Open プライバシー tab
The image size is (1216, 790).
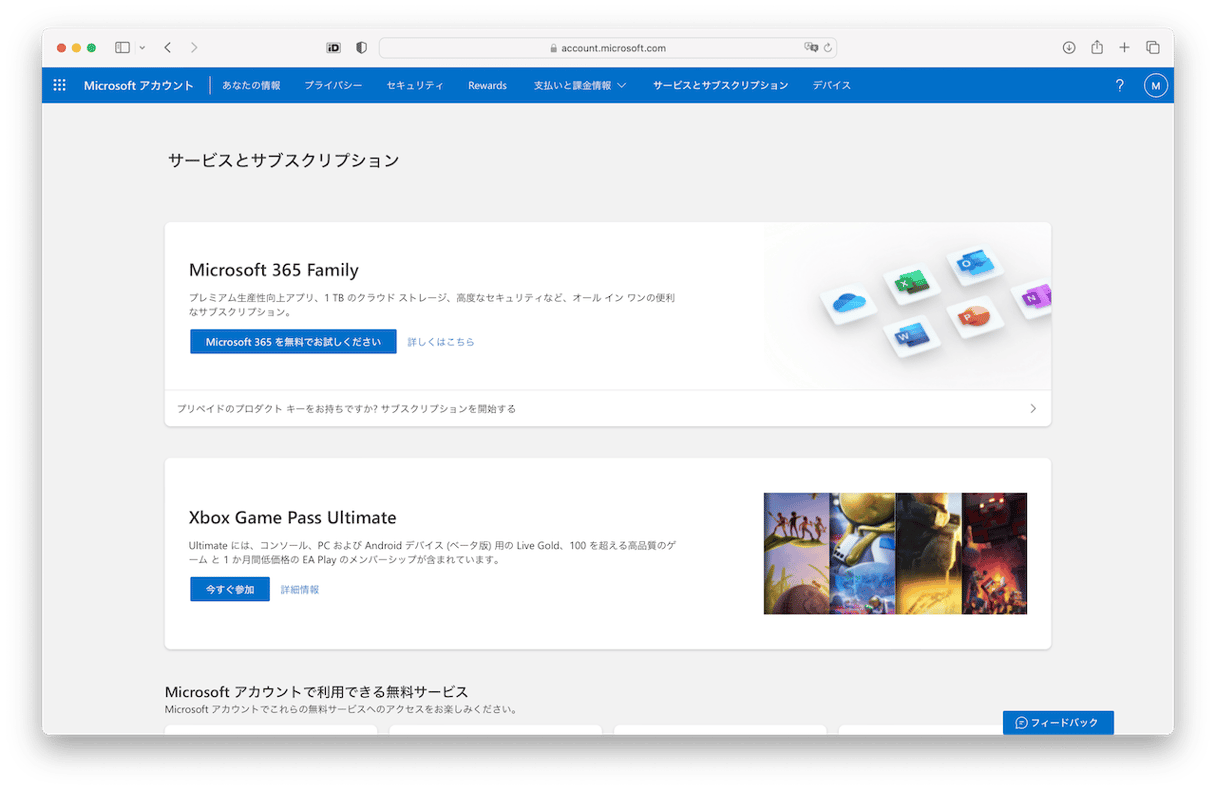click(333, 86)
